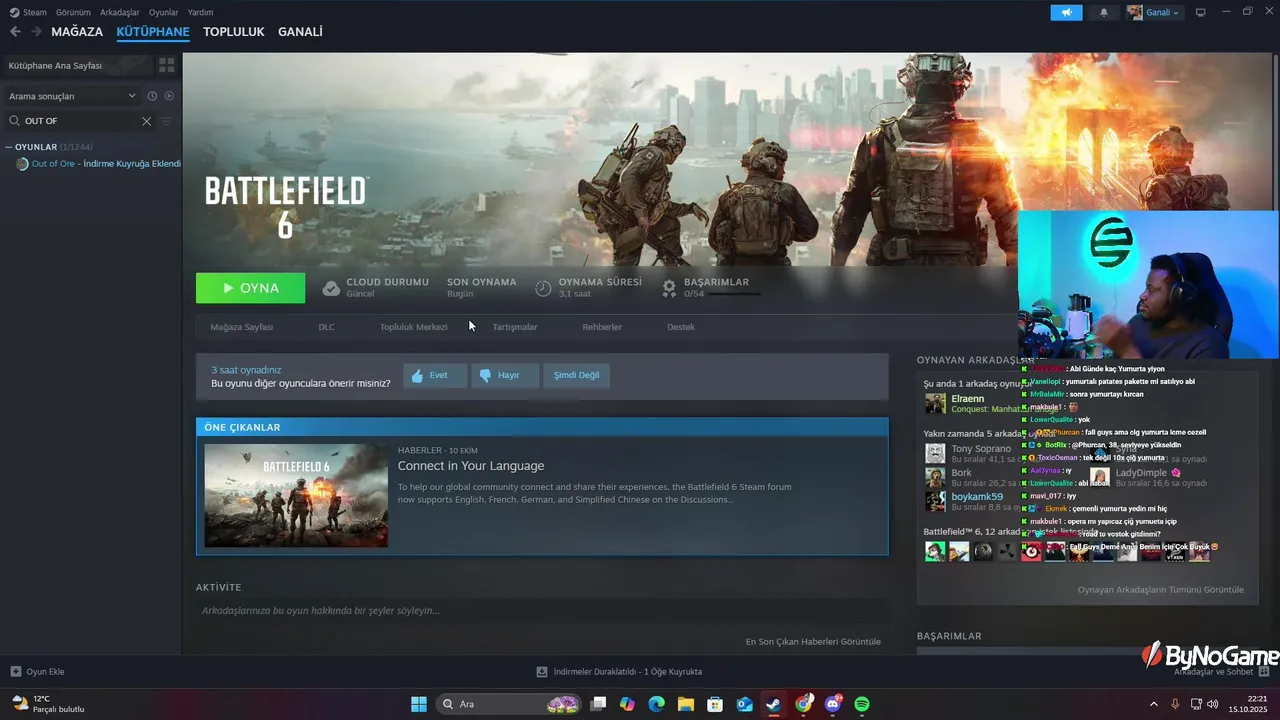Show ready-to-play games filter icon
The height and width of the screenshot is (720, 1280).
(x=169, y=96)
